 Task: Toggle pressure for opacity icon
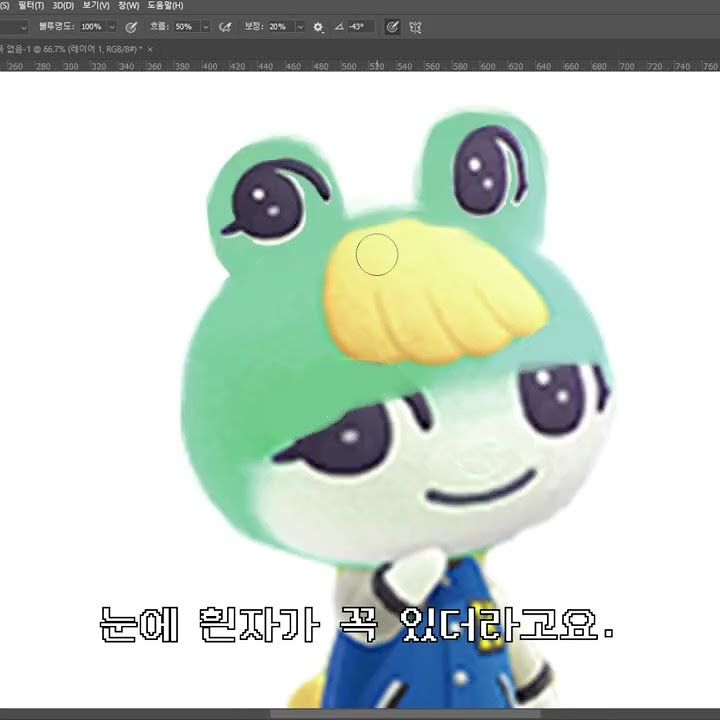131,27
